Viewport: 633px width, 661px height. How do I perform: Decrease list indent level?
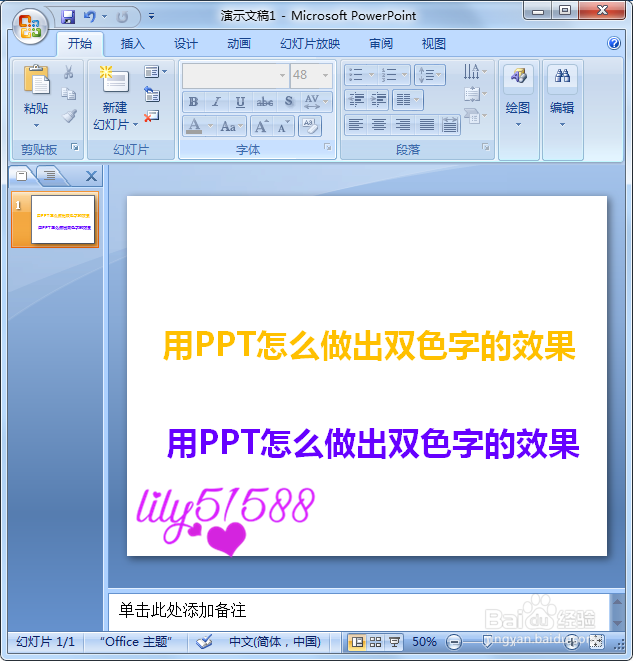[x=356, y=100]
